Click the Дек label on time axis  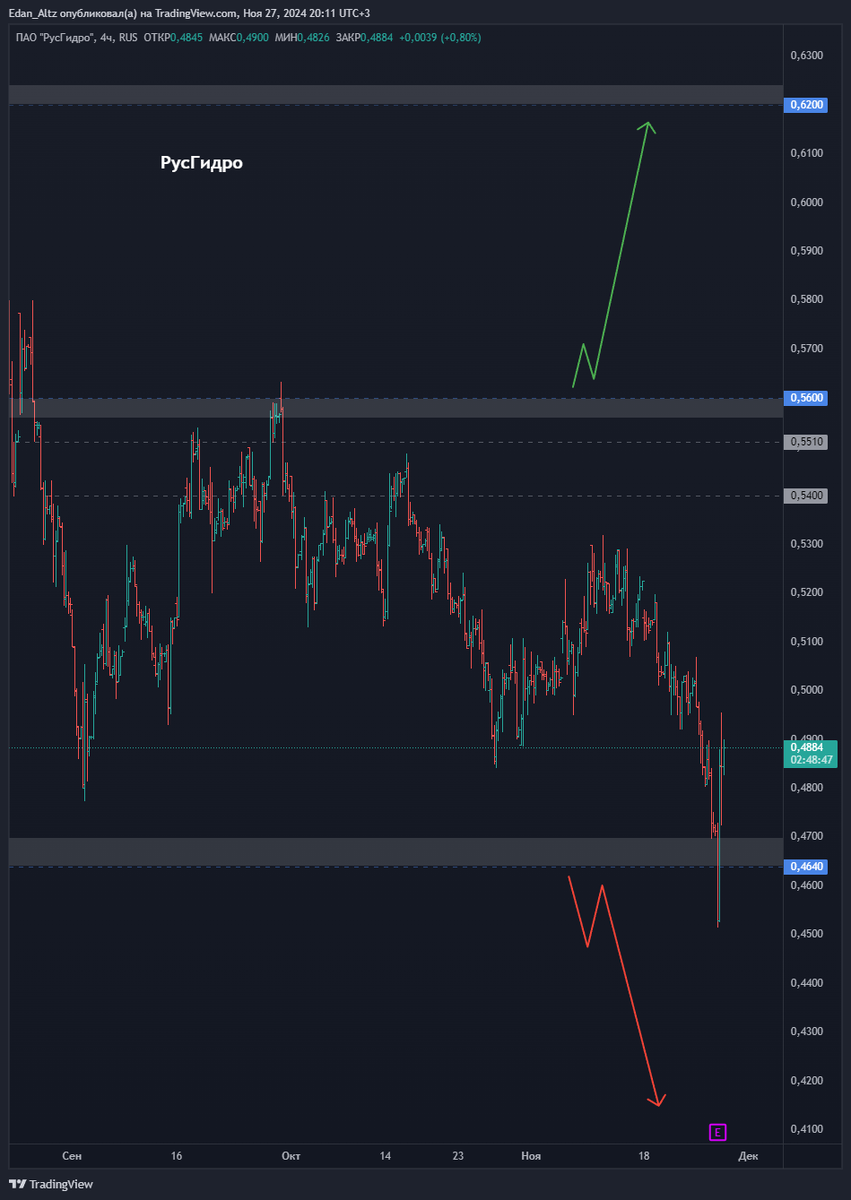pyautogui.click(x=749, y=1156)
